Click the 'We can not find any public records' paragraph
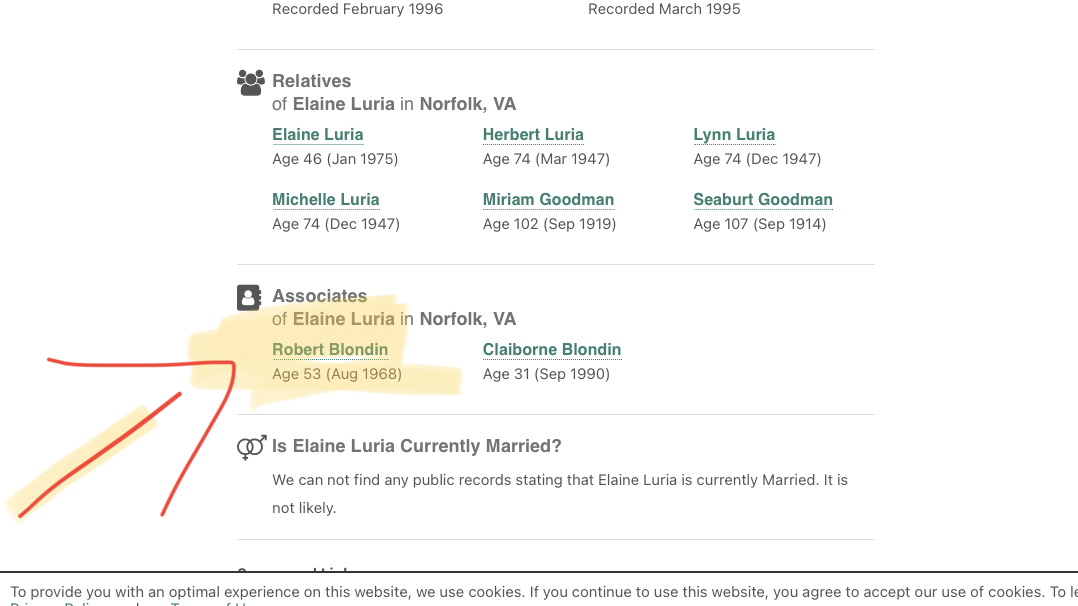The height and width of the screenshot is (606, 1078). [560, 494]
